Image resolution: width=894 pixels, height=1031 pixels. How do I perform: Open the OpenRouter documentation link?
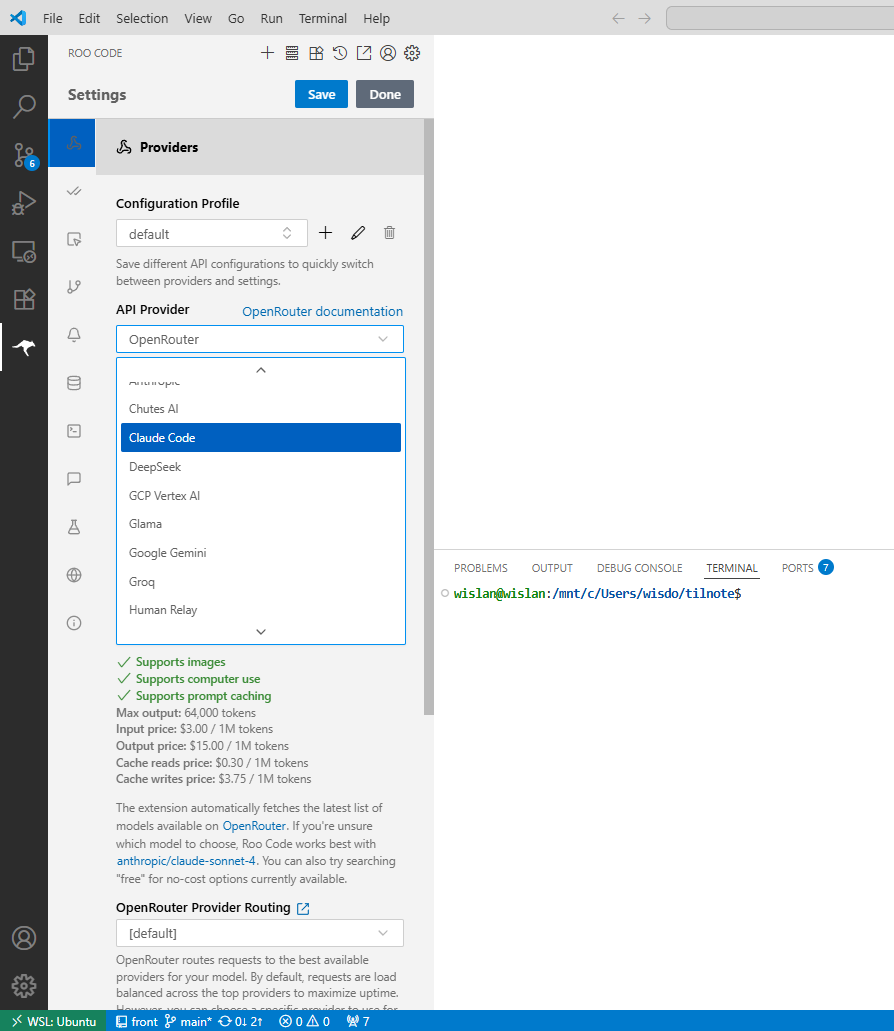323,312
